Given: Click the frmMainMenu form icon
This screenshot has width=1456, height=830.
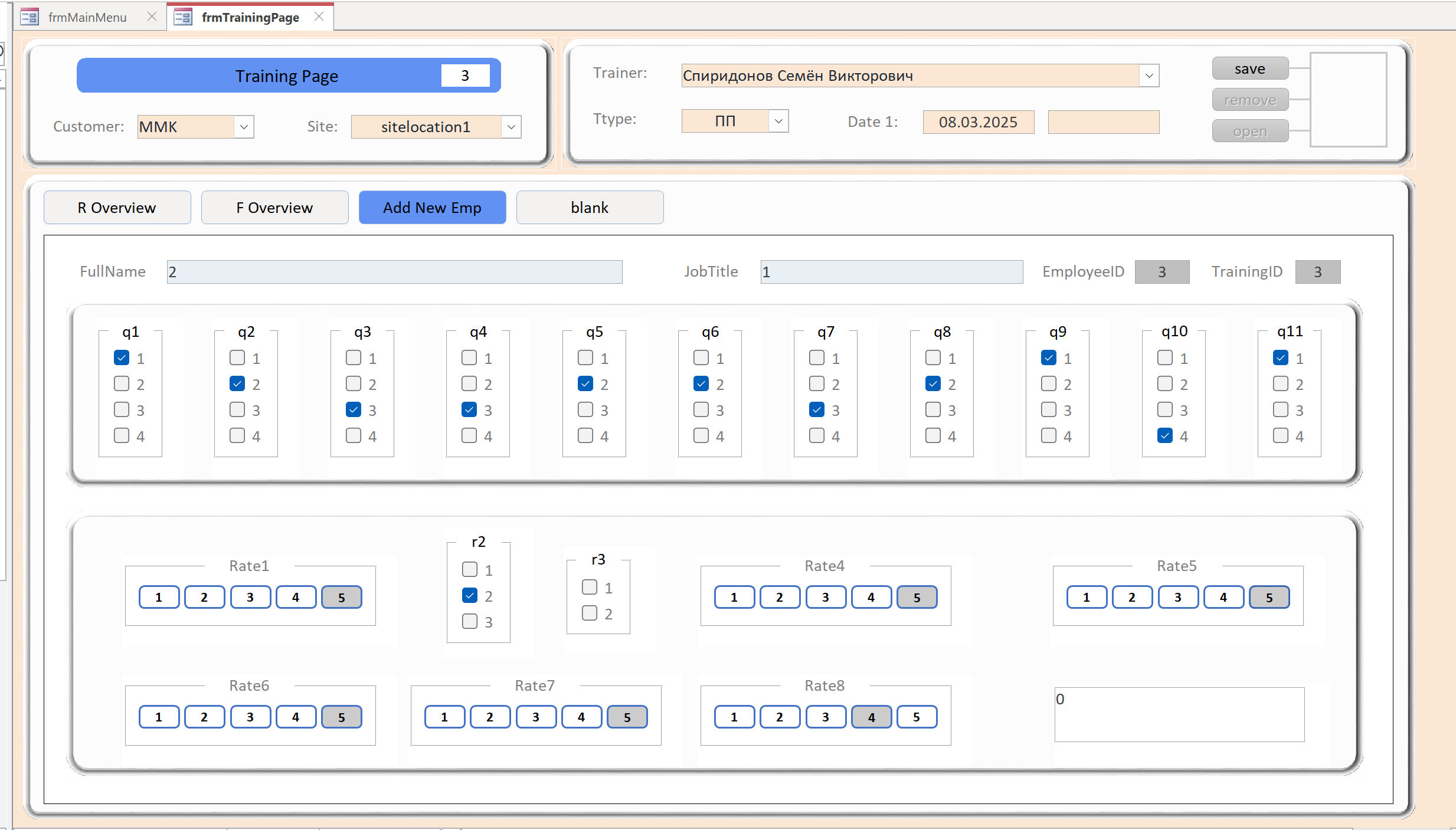Looking at the screenshot, I should click(x=30, y=17).
